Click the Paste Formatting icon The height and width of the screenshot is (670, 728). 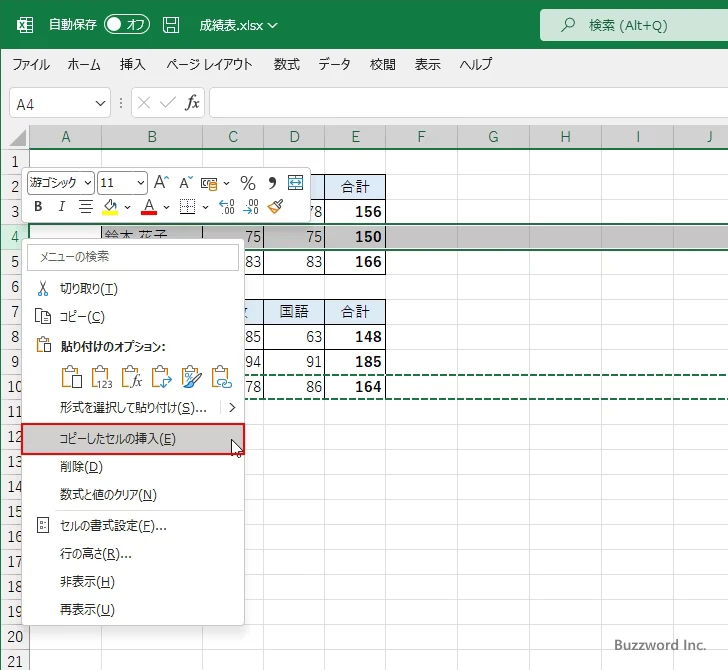tap(191, 377)
